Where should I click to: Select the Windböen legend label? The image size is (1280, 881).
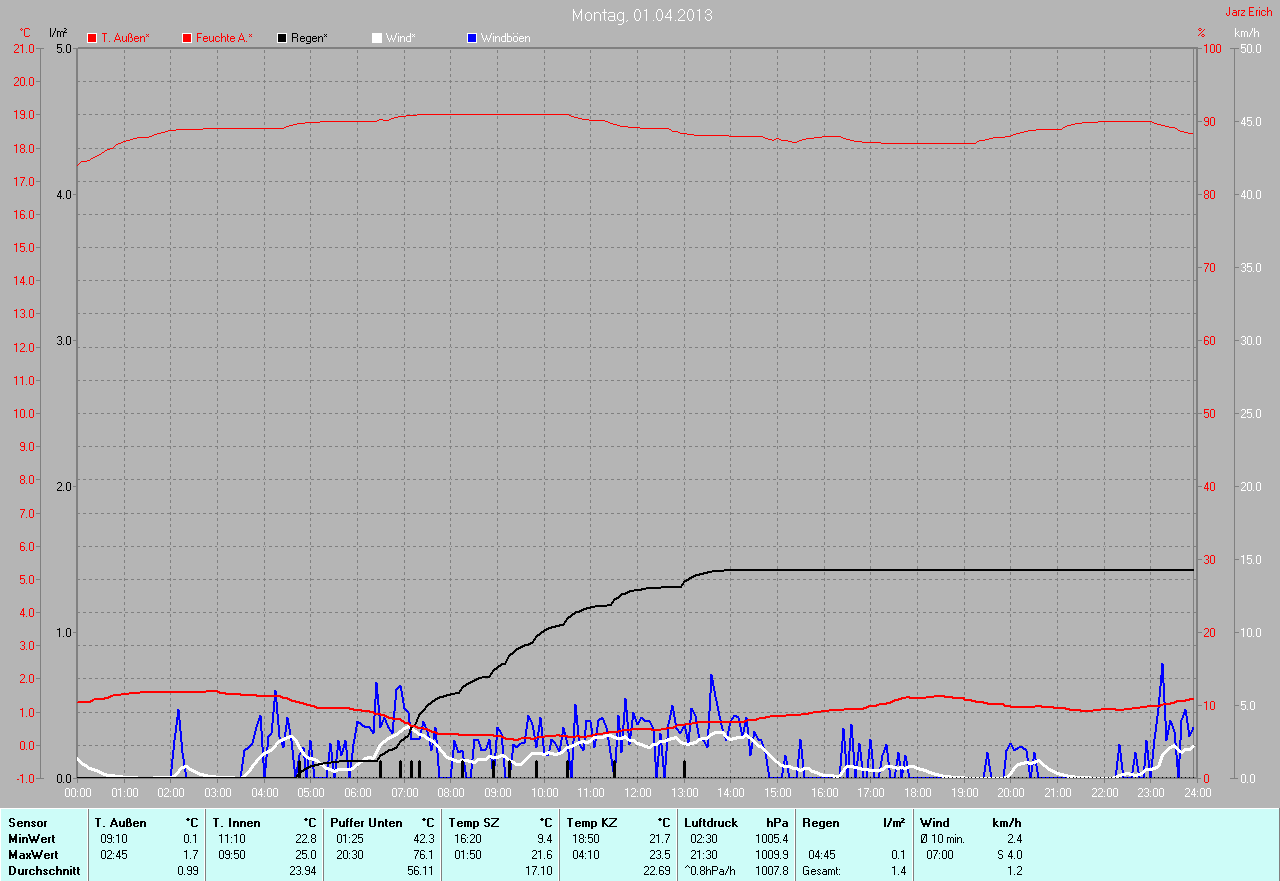(x=505, y=38)
